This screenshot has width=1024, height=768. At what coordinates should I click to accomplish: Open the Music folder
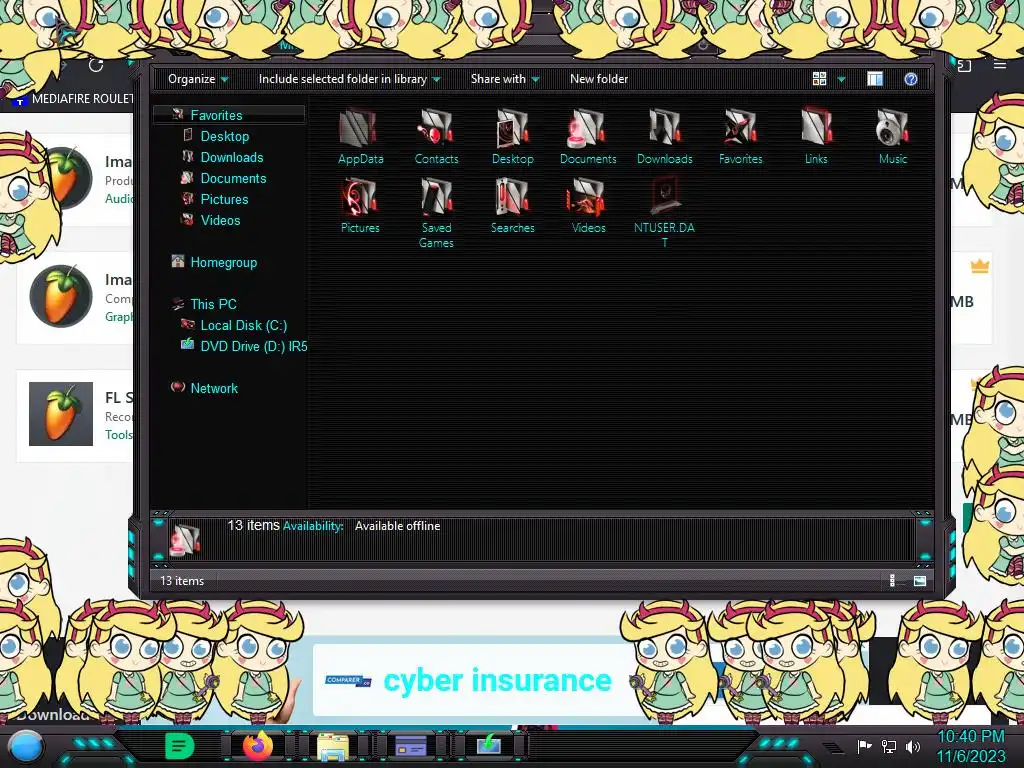click(893, 136)
